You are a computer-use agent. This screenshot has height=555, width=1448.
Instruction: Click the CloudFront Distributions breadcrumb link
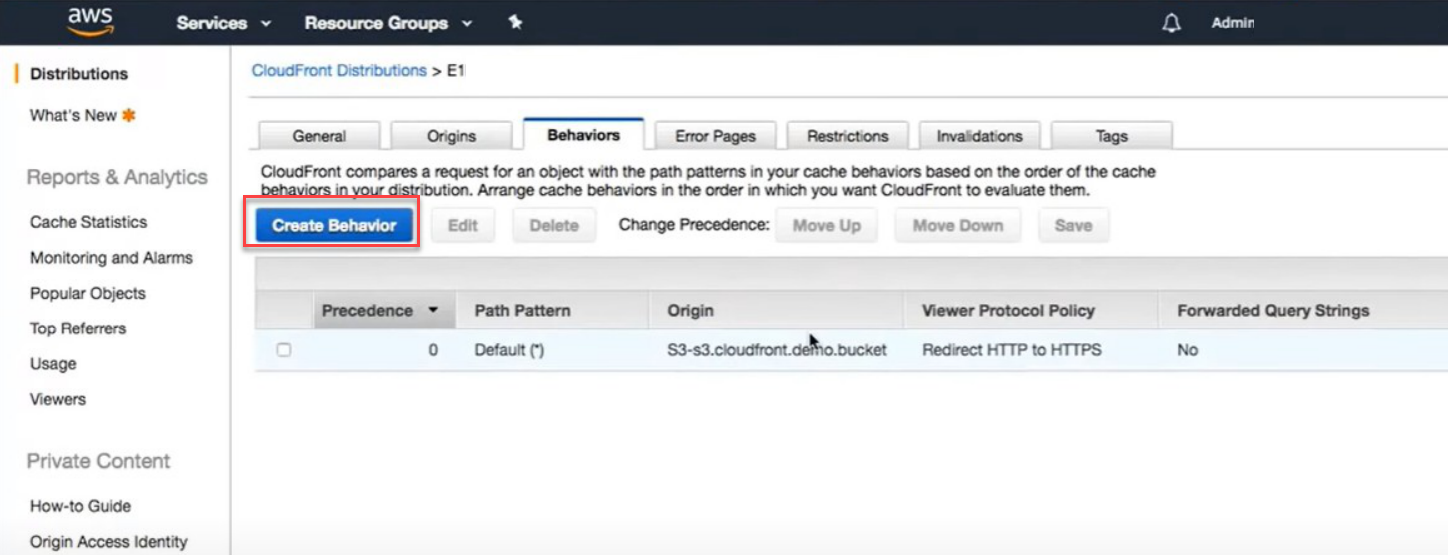[339, 71]
